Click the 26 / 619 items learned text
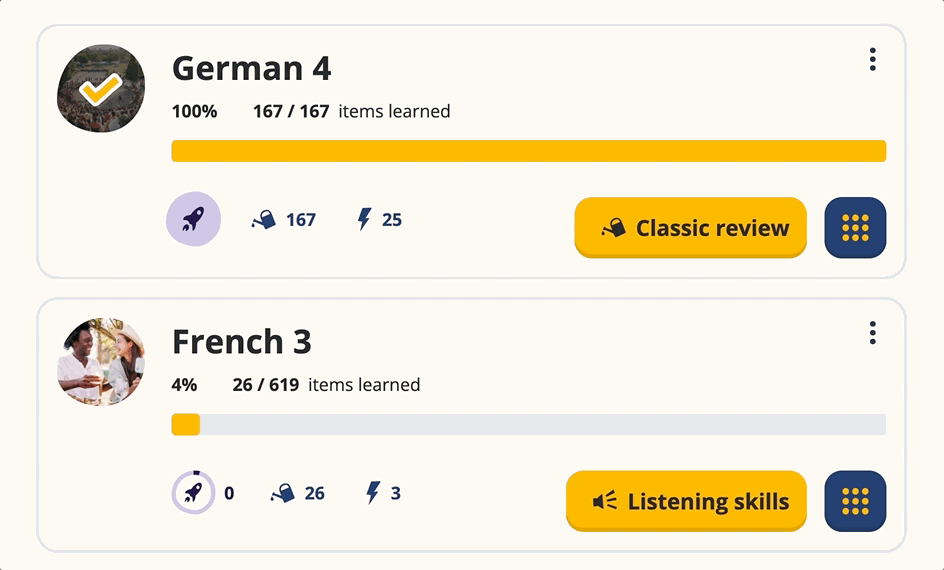Viewport: 944px width, 570px height. pos(326,384)
